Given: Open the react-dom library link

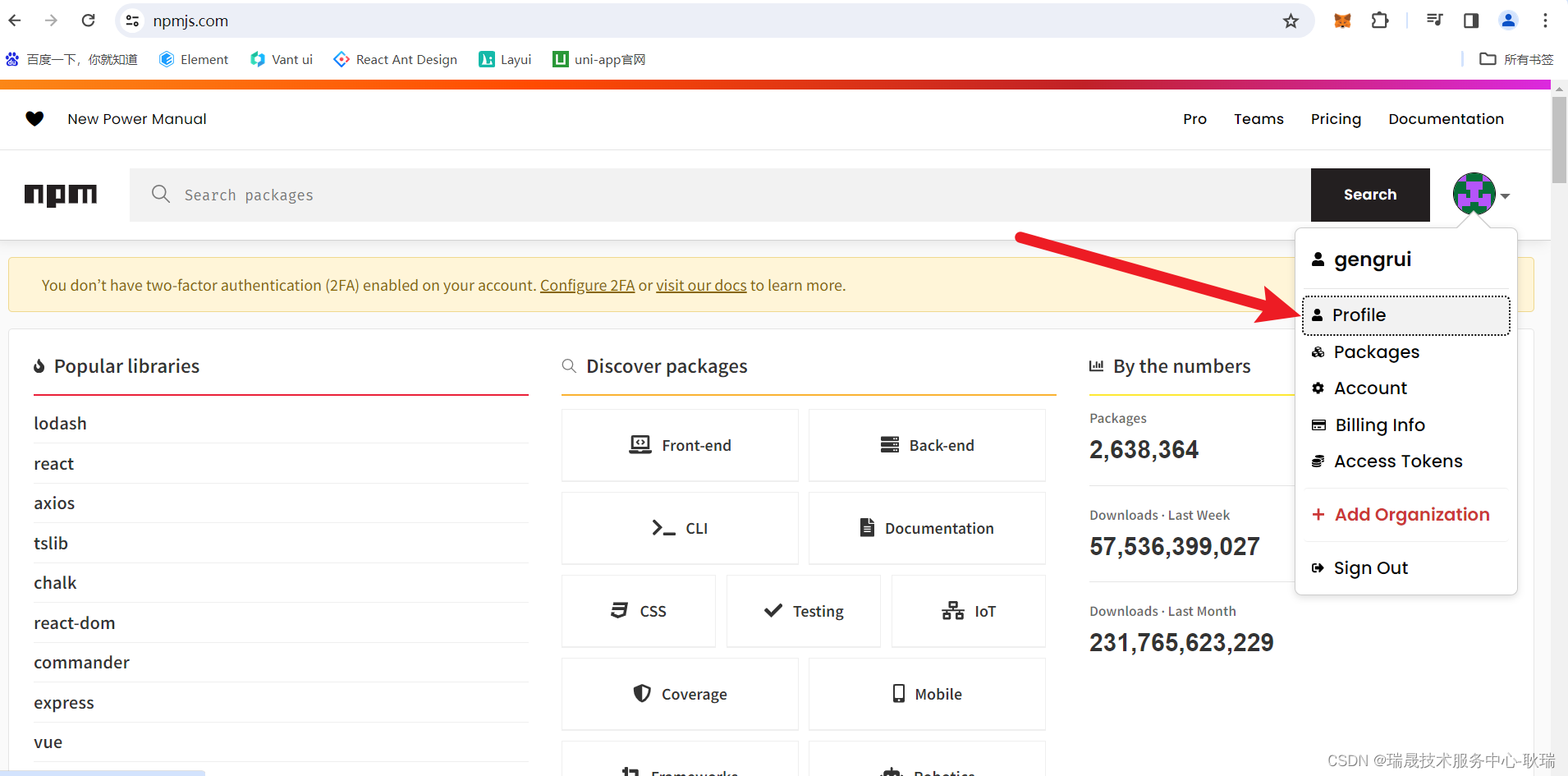Looking at the screenshot, I should pos(74,623).
